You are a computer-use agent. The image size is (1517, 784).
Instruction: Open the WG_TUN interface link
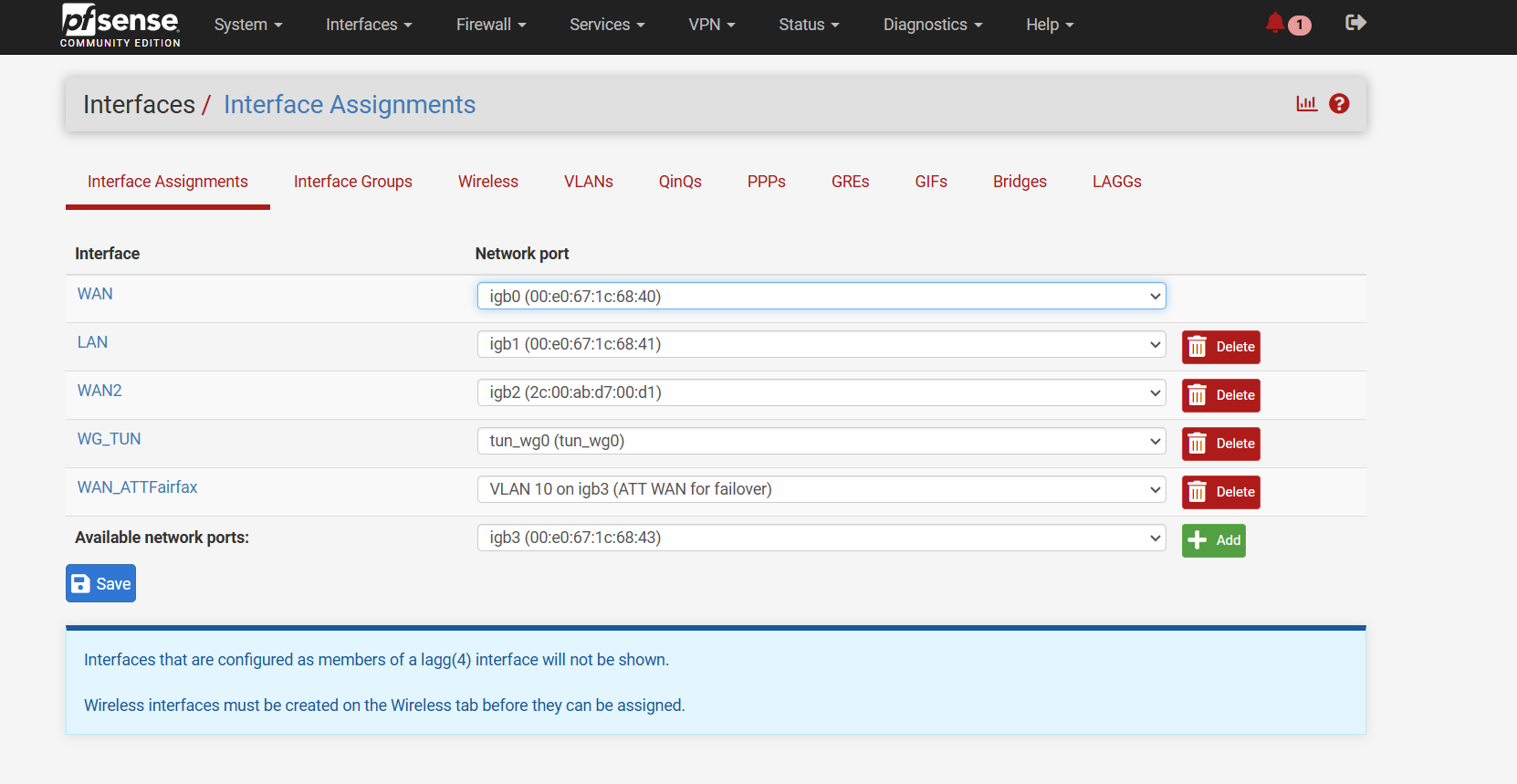click(x=109, y=439)
